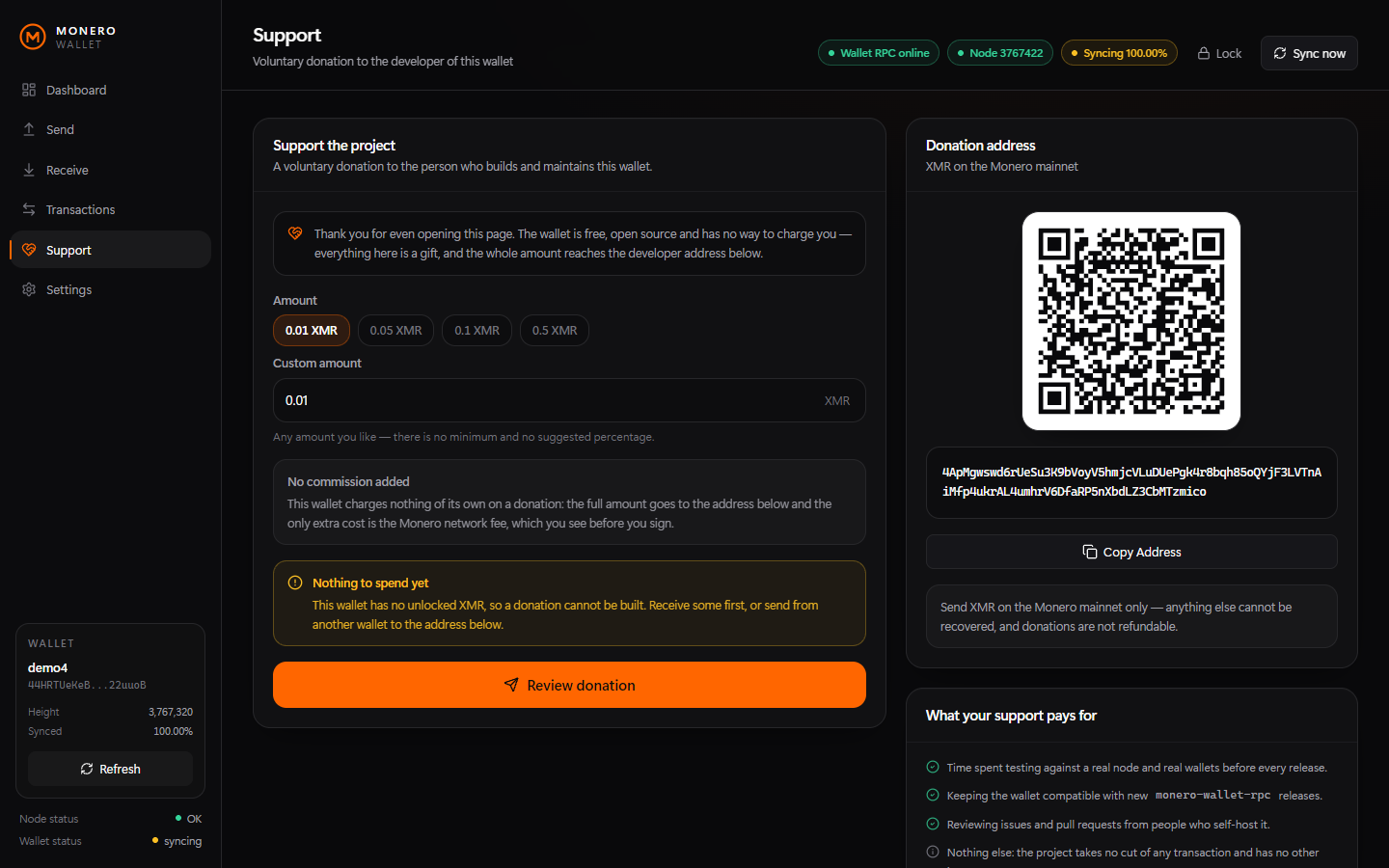Click check icon beside reviewing issues item
The image size is (1389, 868).
pyautogui.click(x=933, y=825)
